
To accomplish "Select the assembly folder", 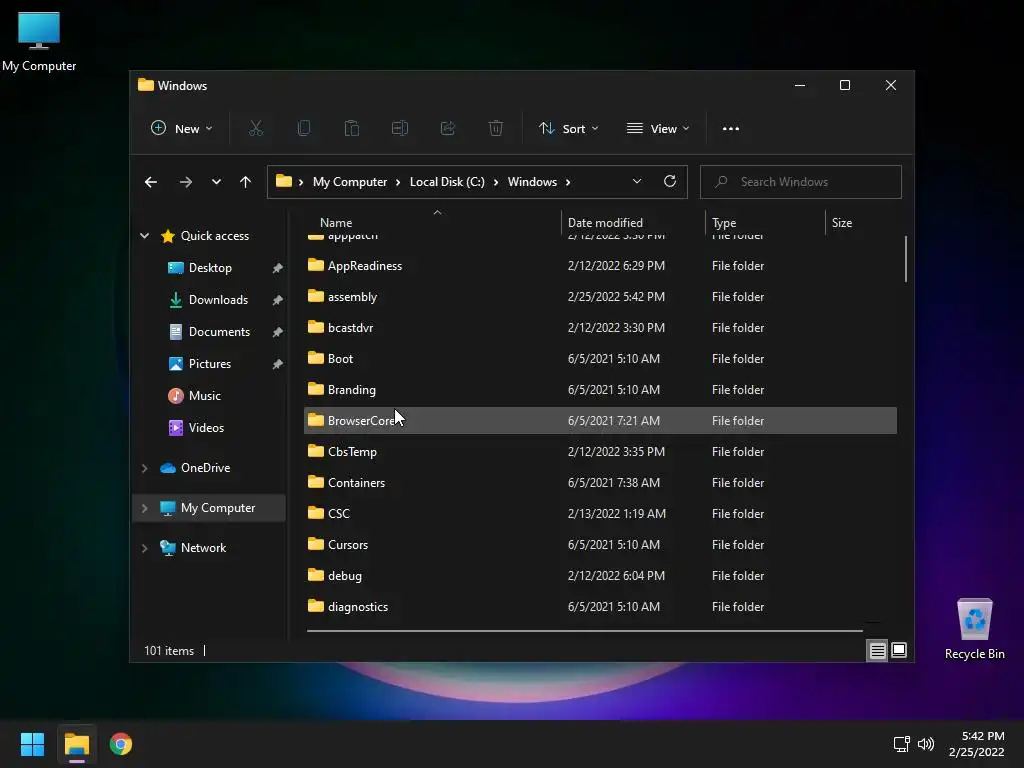I will pos(600,296).
